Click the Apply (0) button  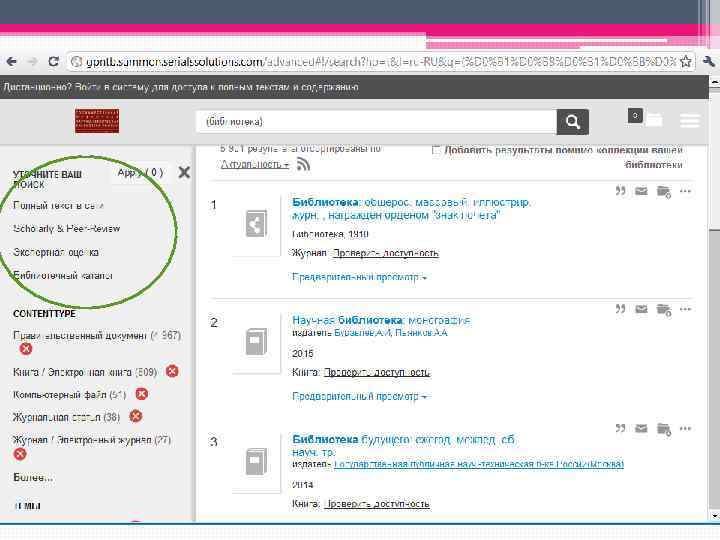click(140, 173)
